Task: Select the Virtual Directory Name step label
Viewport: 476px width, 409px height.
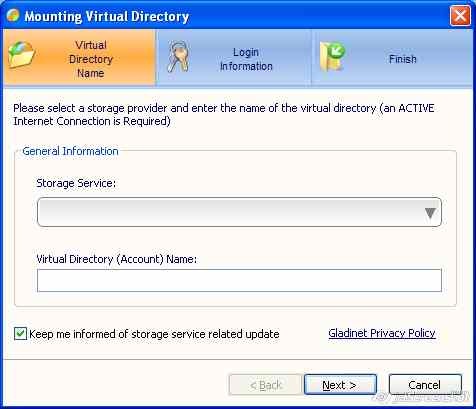Action: point(91,59)
